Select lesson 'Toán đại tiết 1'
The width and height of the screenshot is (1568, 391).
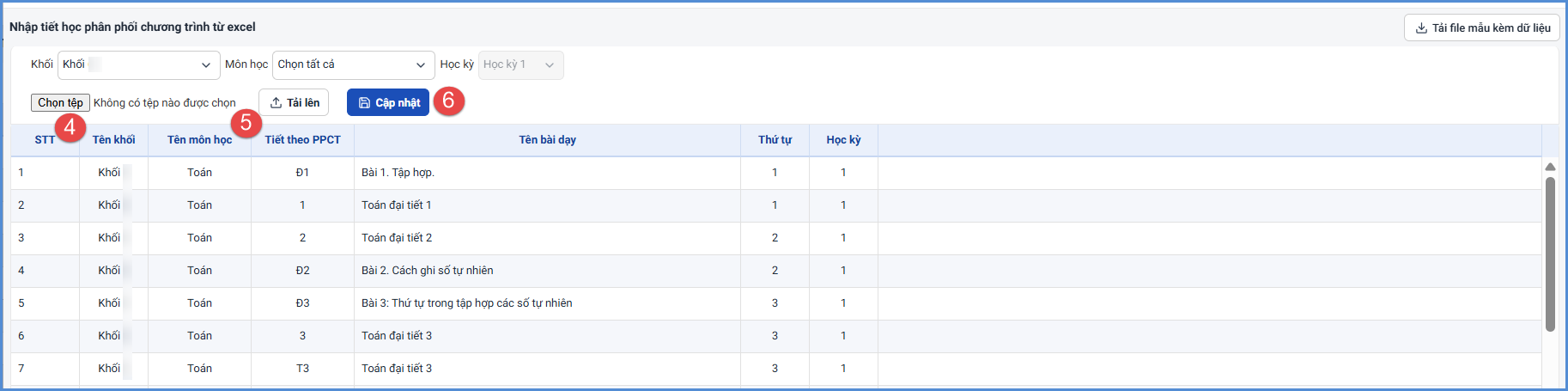(x=396, y=205)
